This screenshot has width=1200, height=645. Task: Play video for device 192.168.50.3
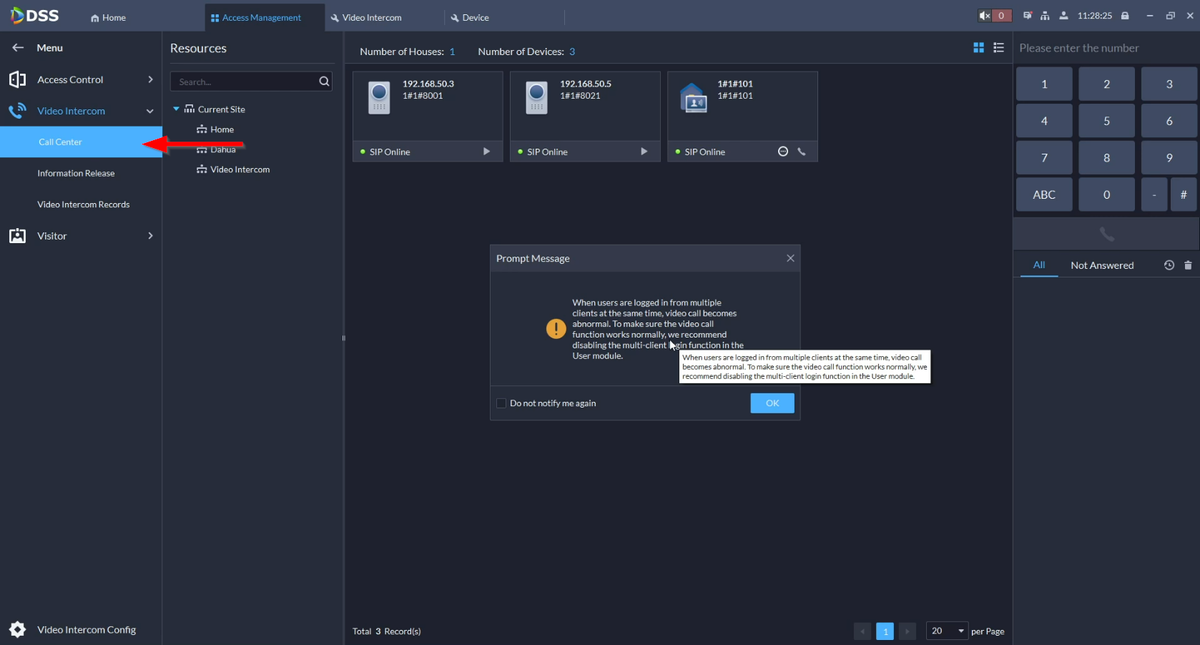click(x=487, y=152)
